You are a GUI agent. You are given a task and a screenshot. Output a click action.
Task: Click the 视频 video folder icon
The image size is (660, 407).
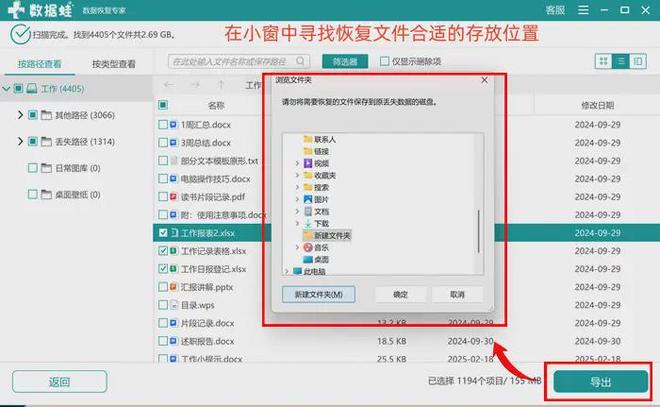click(x=308, y=163)
